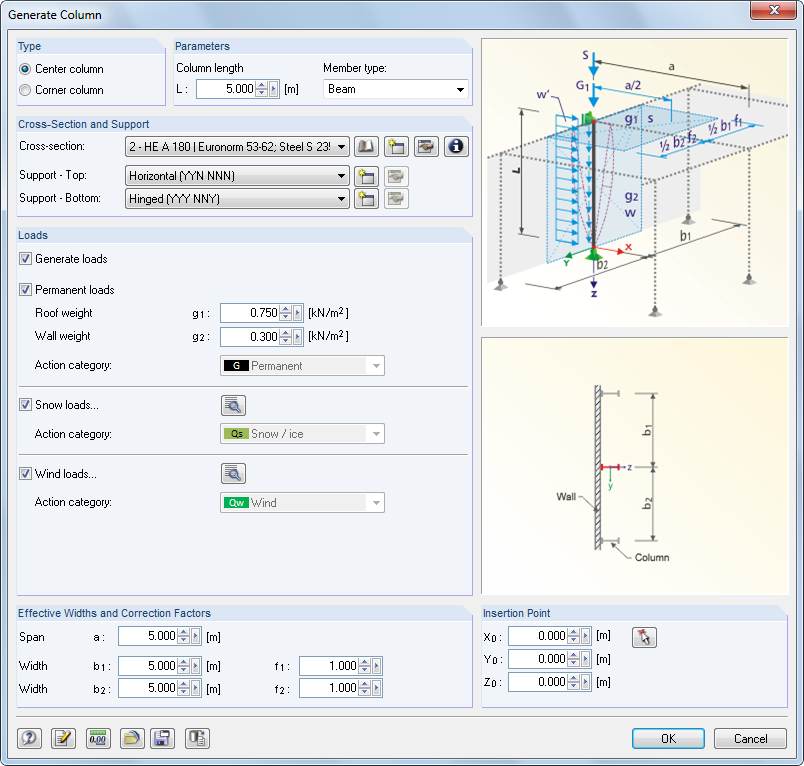Open the comment/notes editor icon
Image resolution: width=804 pixels, height=766 pixels.
[x=64, y=738]
